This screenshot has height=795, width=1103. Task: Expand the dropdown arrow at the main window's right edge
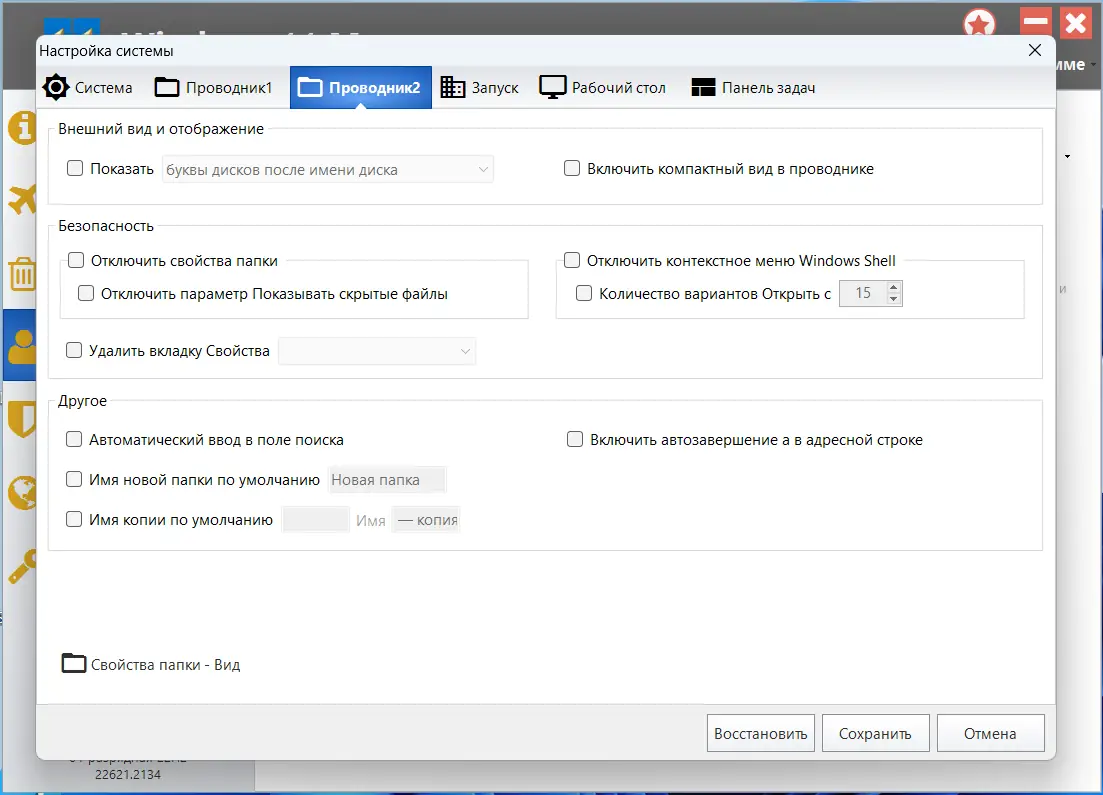click(x=1067, y=156)
